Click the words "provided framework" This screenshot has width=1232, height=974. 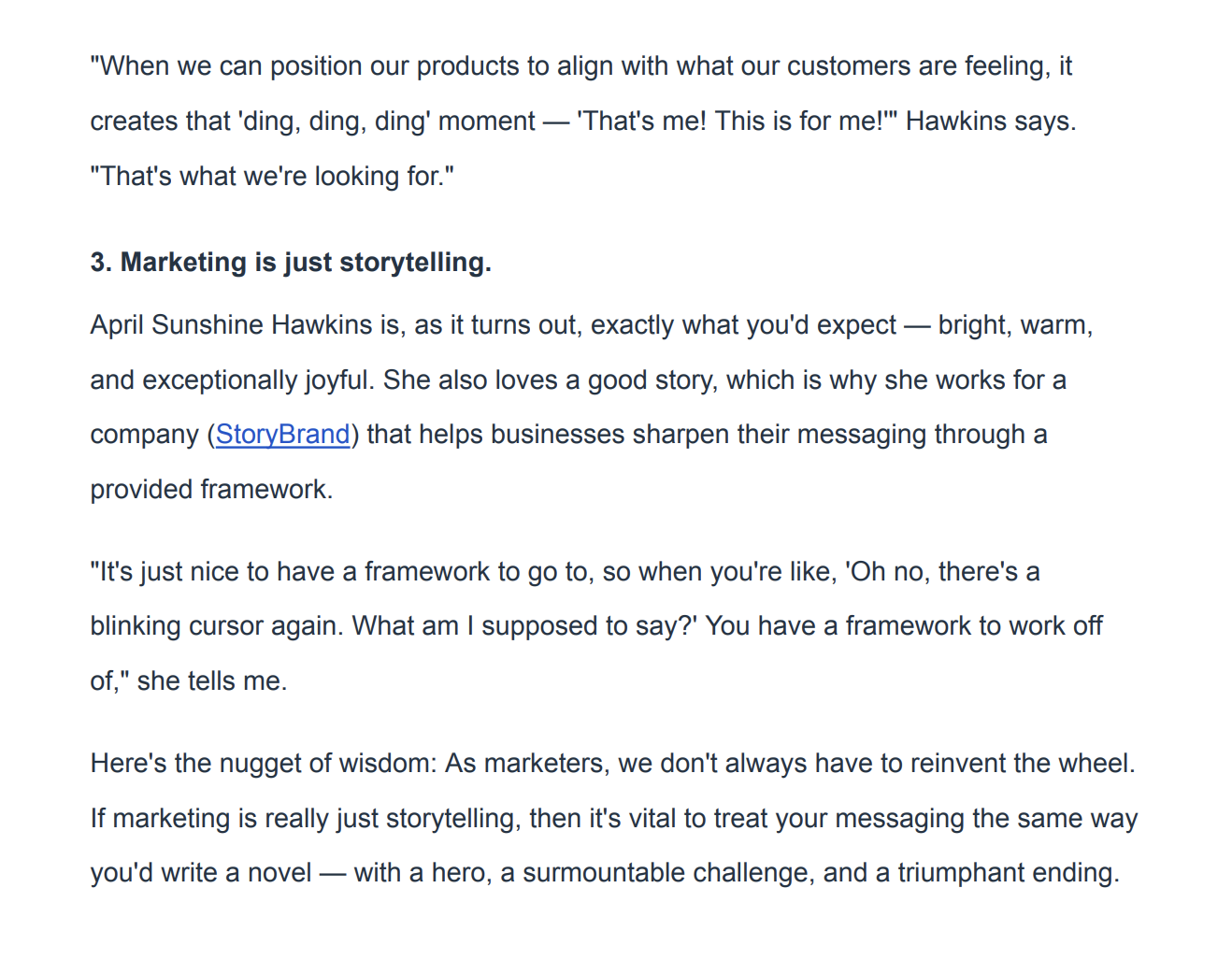click(209, 490)
